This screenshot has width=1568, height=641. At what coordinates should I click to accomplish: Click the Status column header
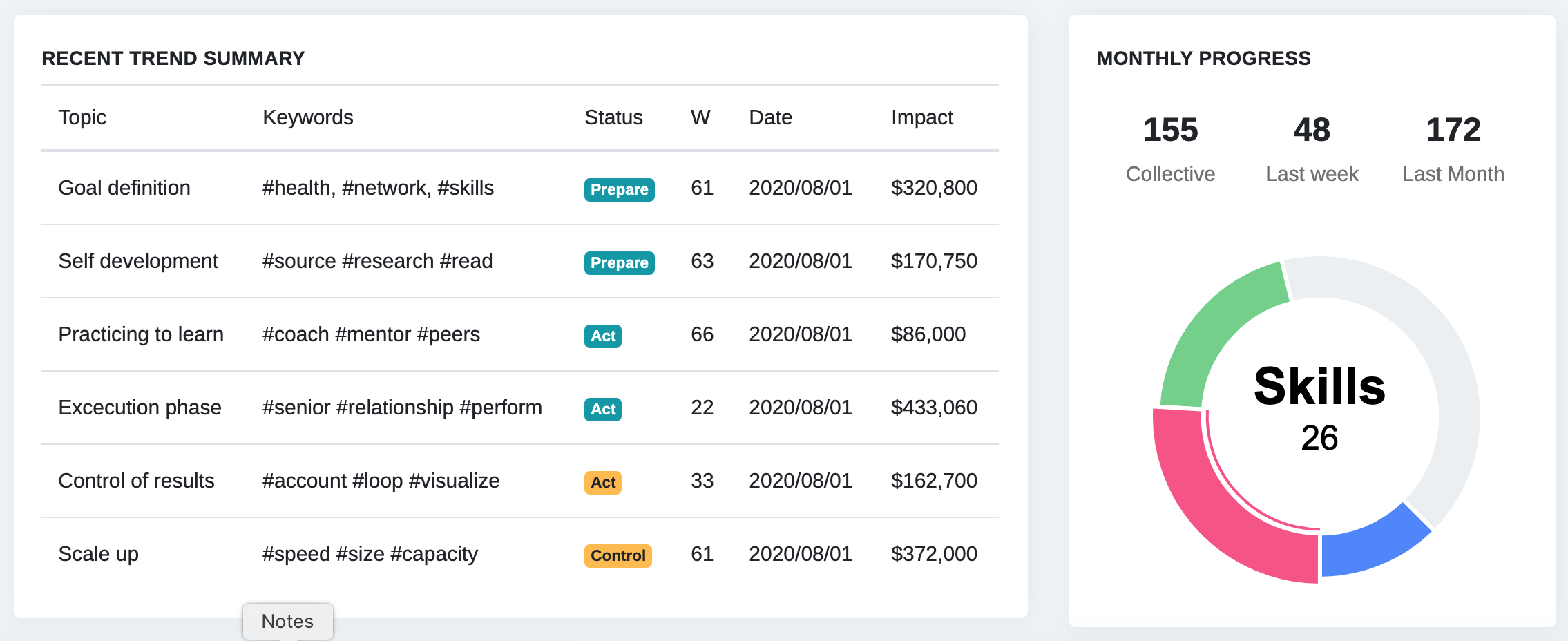(x=613, y=117)
